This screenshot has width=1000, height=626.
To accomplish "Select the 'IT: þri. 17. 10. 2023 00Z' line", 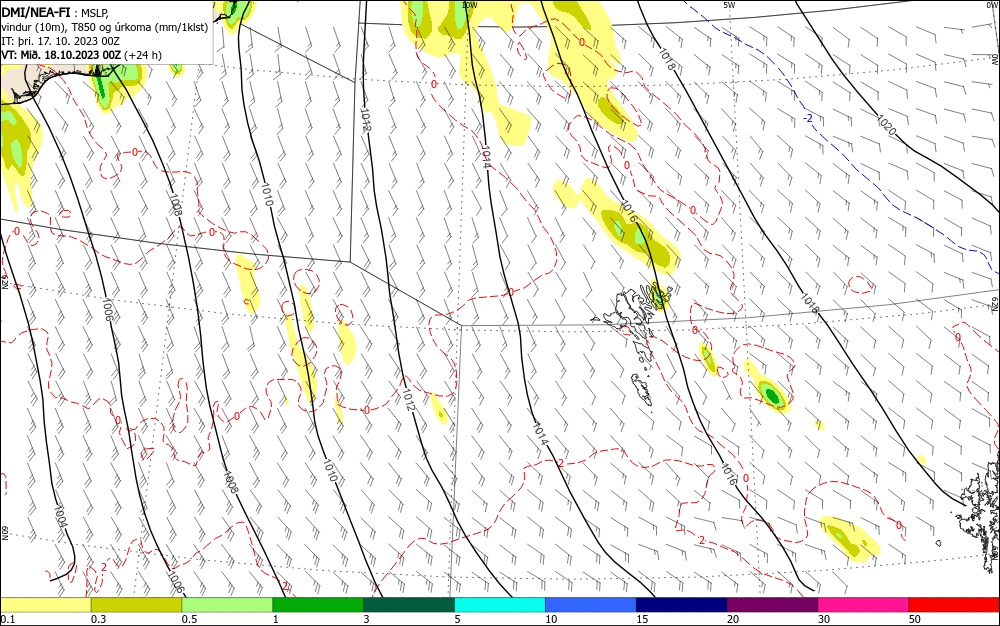I will click(x=61, y=41).
